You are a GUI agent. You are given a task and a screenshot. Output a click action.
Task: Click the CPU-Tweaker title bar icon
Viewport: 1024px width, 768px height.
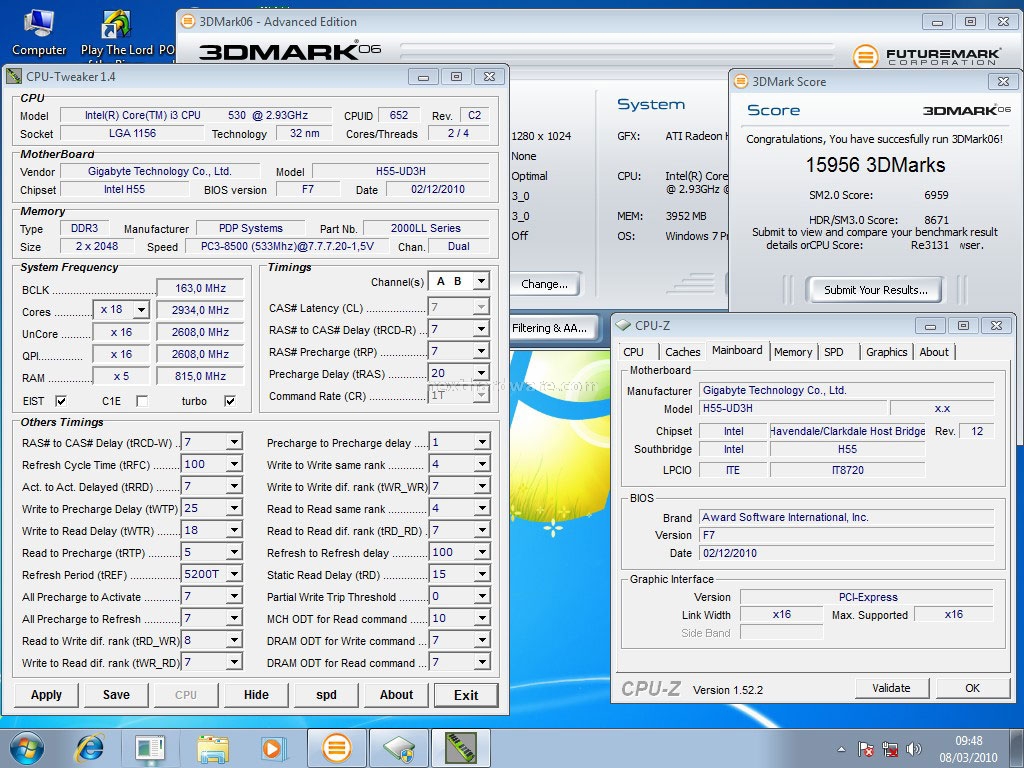click(14, 76)
